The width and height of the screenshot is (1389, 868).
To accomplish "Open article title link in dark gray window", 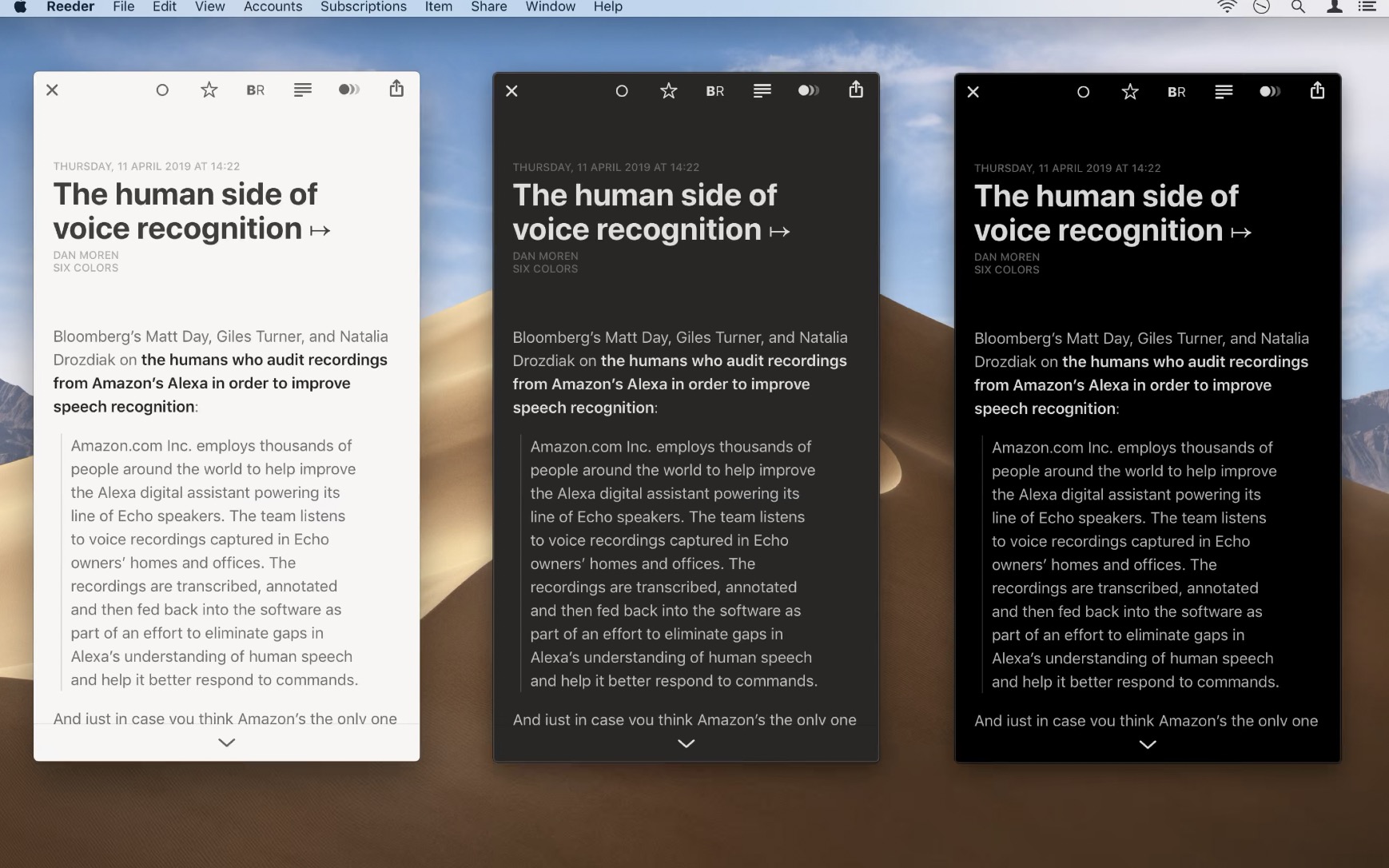I will (651, 212).
